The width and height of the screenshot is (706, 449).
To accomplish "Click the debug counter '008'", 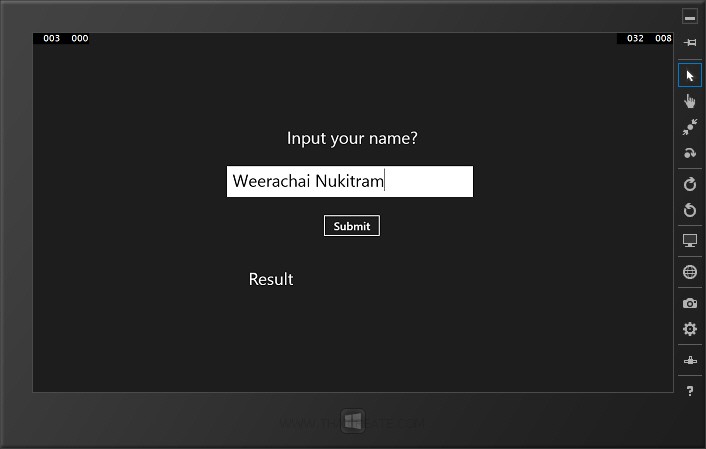I will pyautogui.click(x=663, y=38).
